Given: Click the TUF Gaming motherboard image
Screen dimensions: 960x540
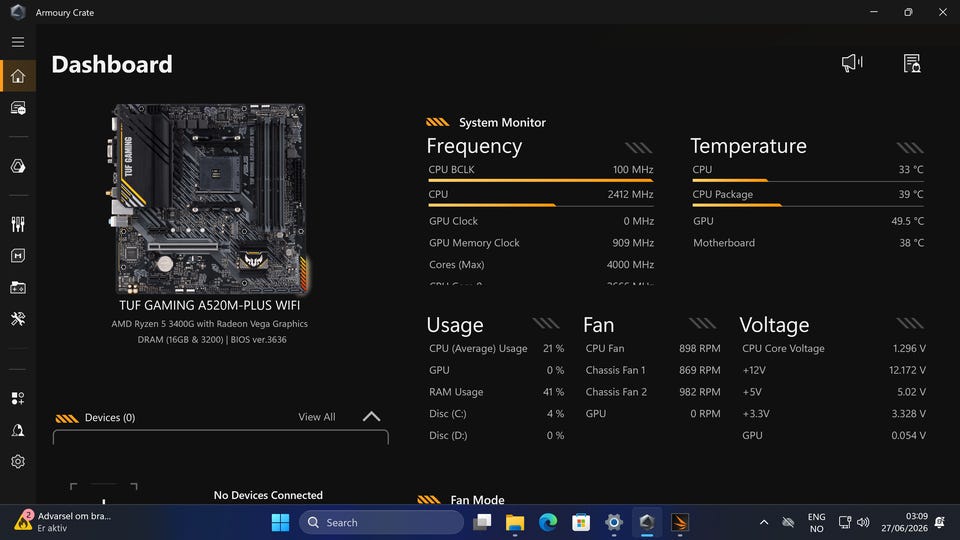Looking at the screenshot, I should (x=209, y=199).
